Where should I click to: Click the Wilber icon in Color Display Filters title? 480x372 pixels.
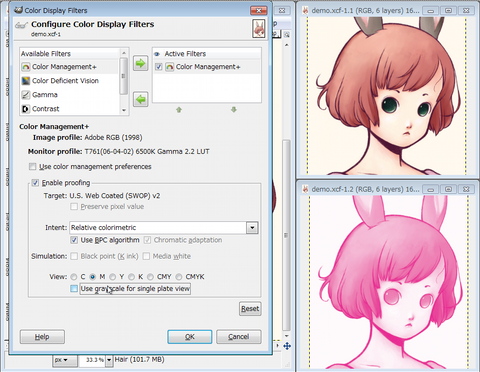pyautogui.click(x=18, y=10)
